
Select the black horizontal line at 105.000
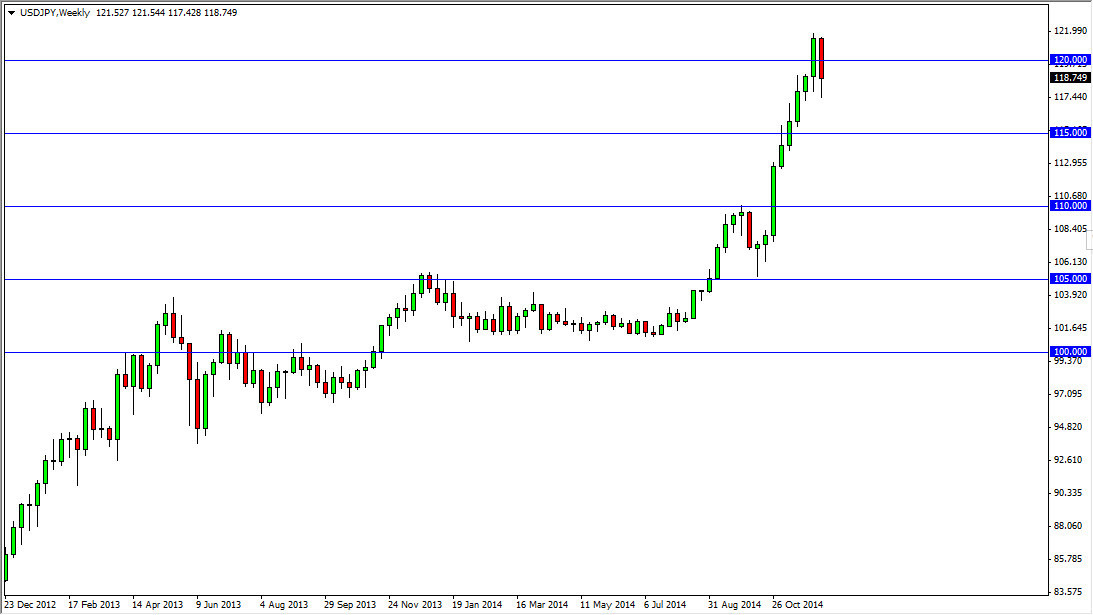coord(400,279)
